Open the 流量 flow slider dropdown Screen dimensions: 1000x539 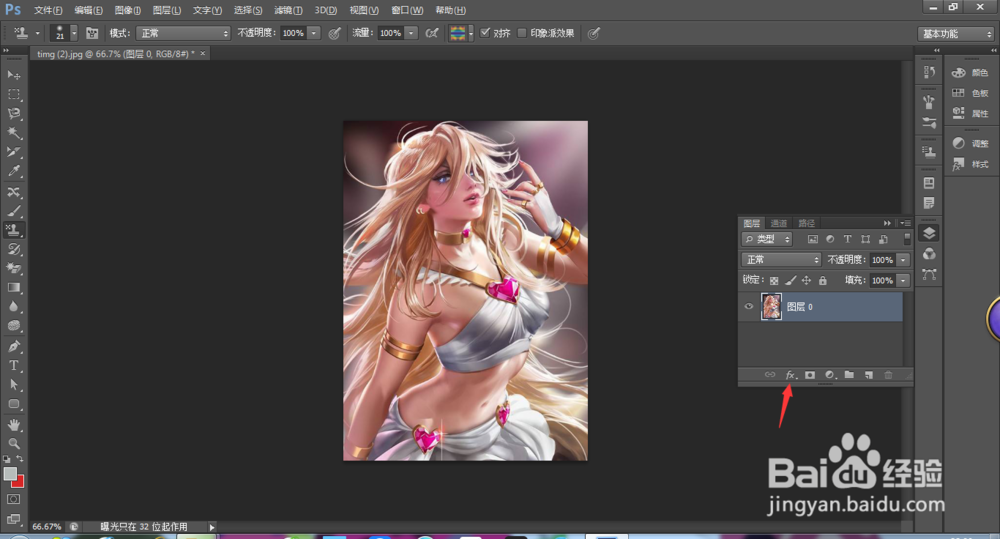(x=411, y=33)
